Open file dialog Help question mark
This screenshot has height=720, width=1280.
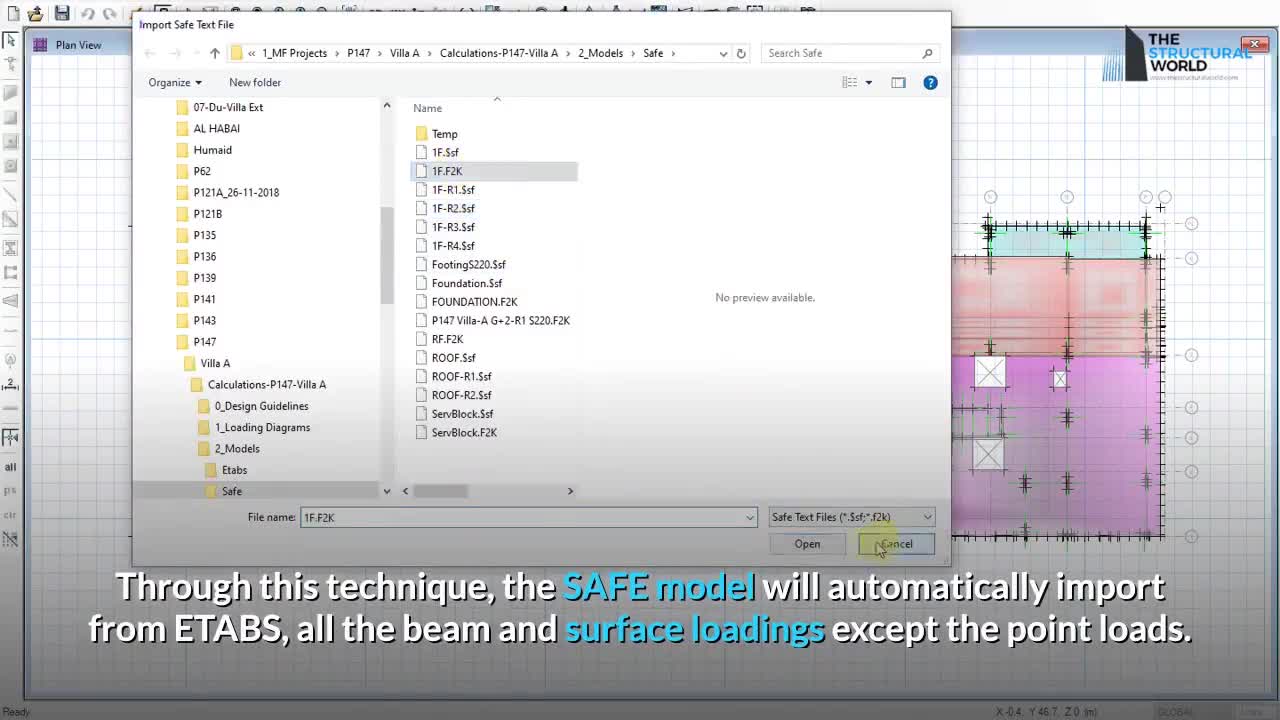931,83
